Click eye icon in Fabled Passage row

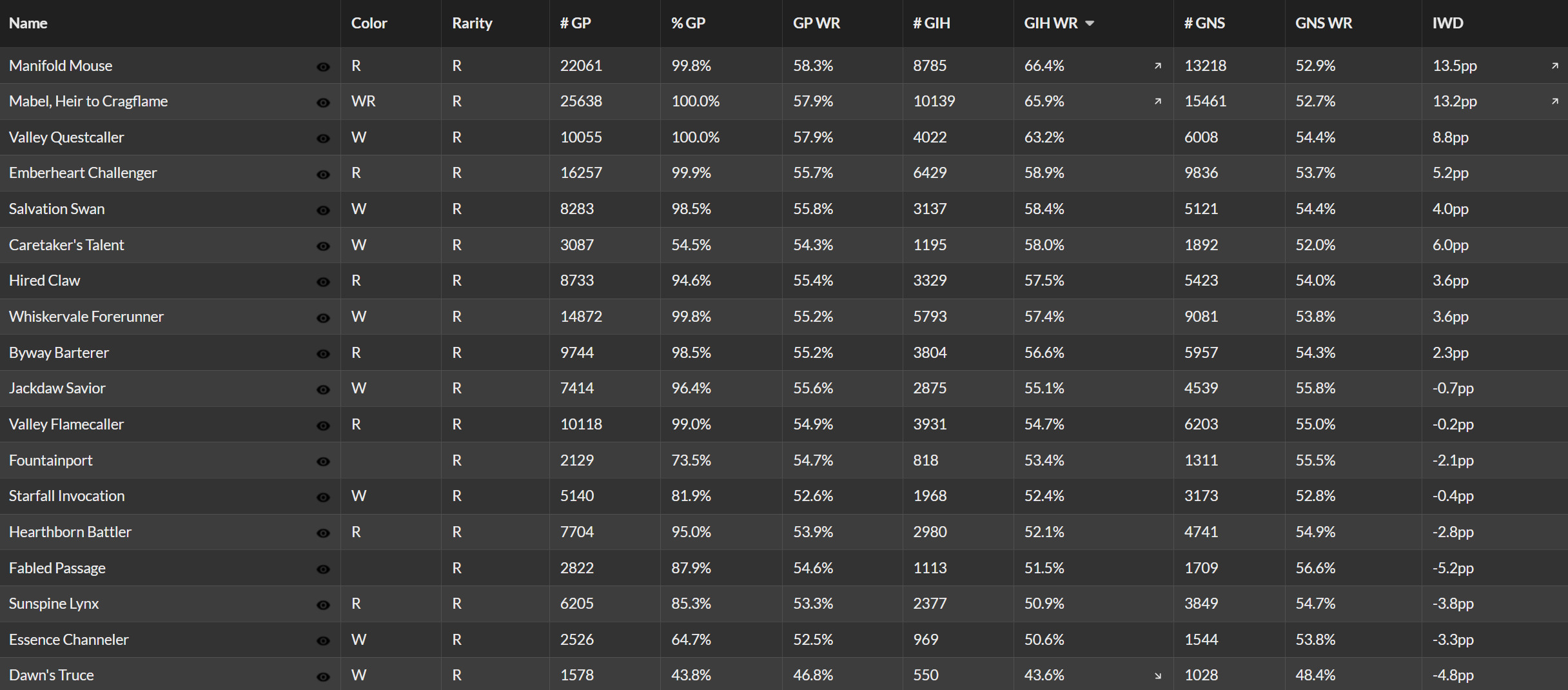(x=323, y=569)
